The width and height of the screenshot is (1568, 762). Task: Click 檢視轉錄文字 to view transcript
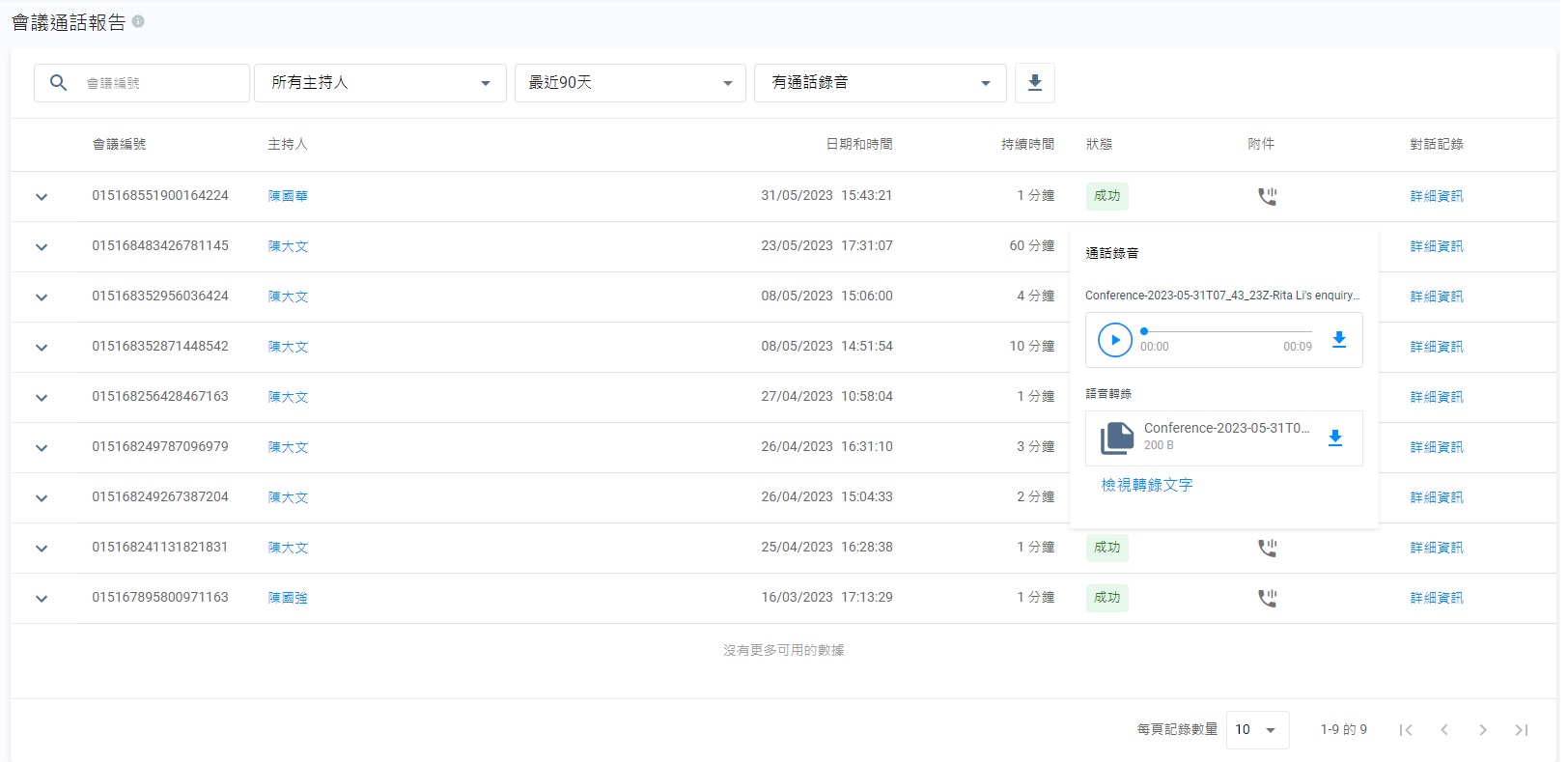1146,485
